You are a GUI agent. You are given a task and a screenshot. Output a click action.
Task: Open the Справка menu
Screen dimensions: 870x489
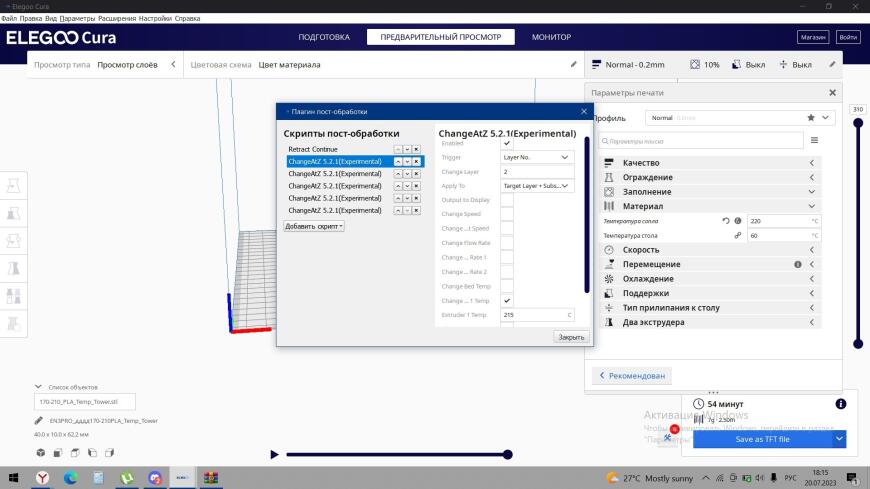point(187,18)
